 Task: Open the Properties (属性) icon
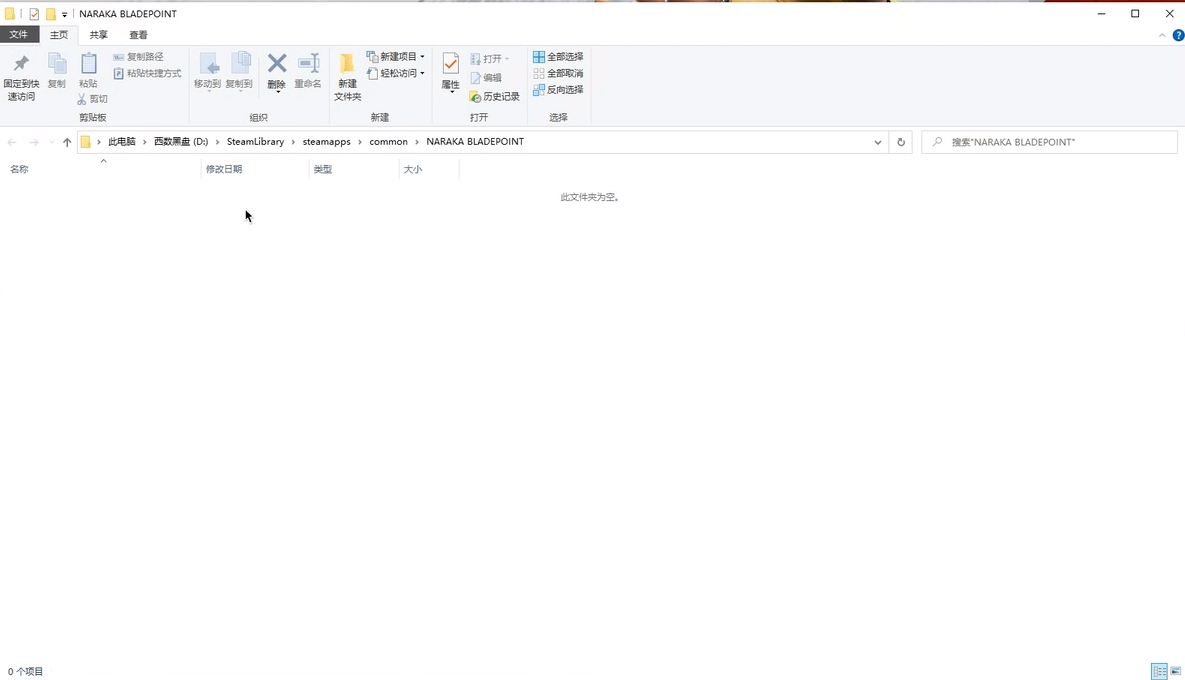point(450,71)
